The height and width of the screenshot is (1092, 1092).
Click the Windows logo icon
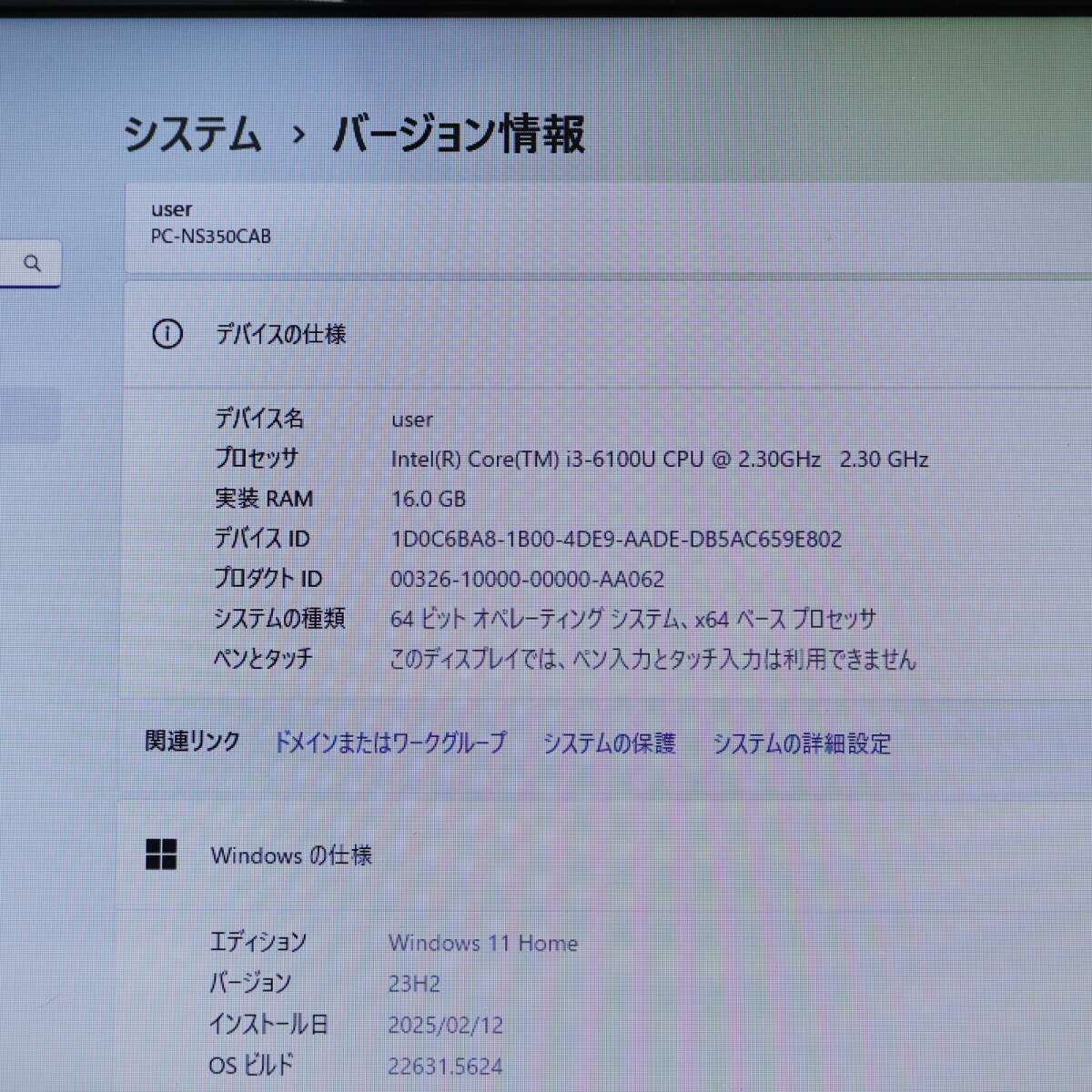click(x=161, y=854)
